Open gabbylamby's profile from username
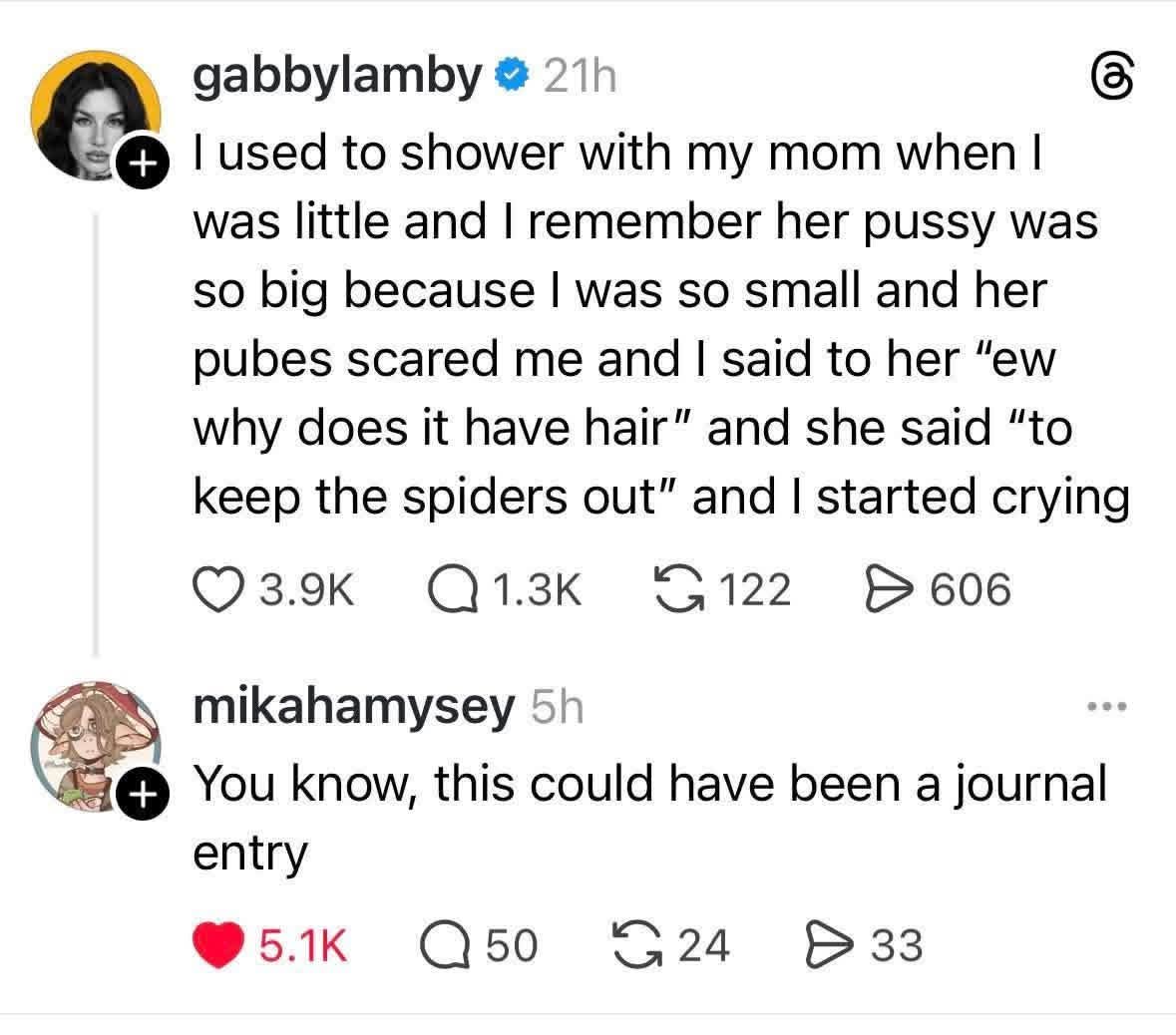Screen dimensions: 1176x1035 [x=337, y=76]
